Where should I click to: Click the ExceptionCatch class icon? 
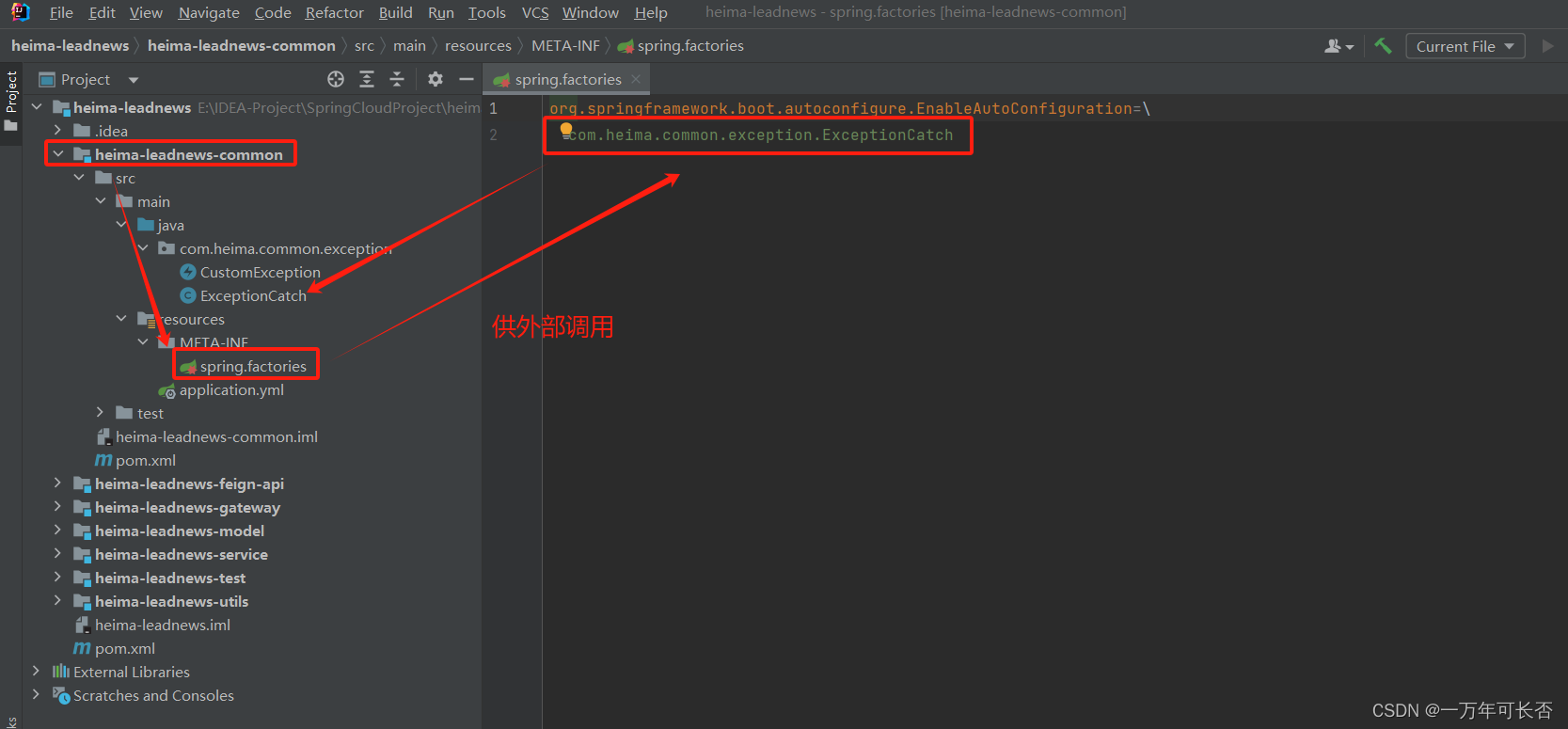188,295
